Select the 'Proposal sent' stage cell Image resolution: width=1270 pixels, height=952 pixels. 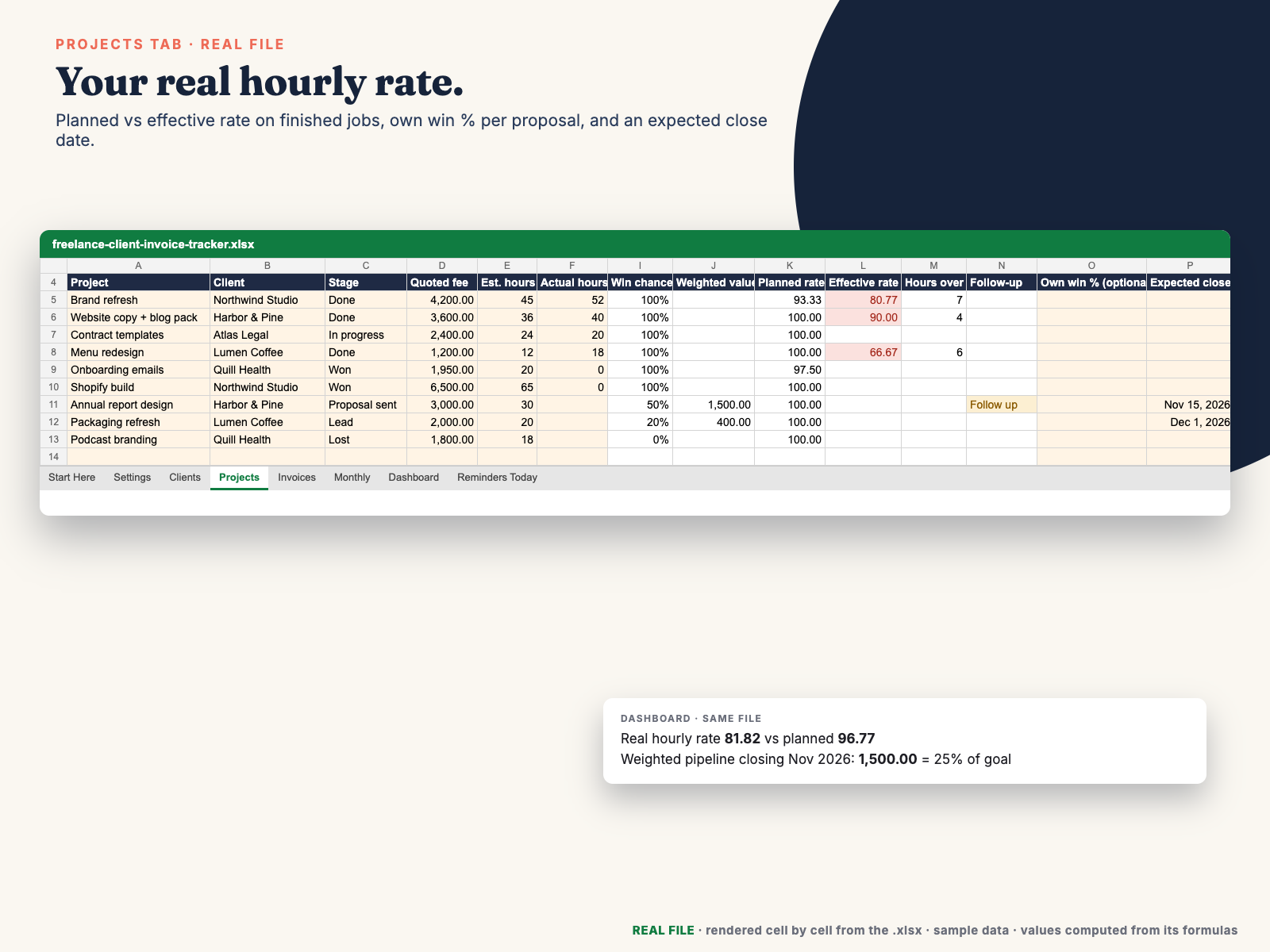click(x=366, y=405)
